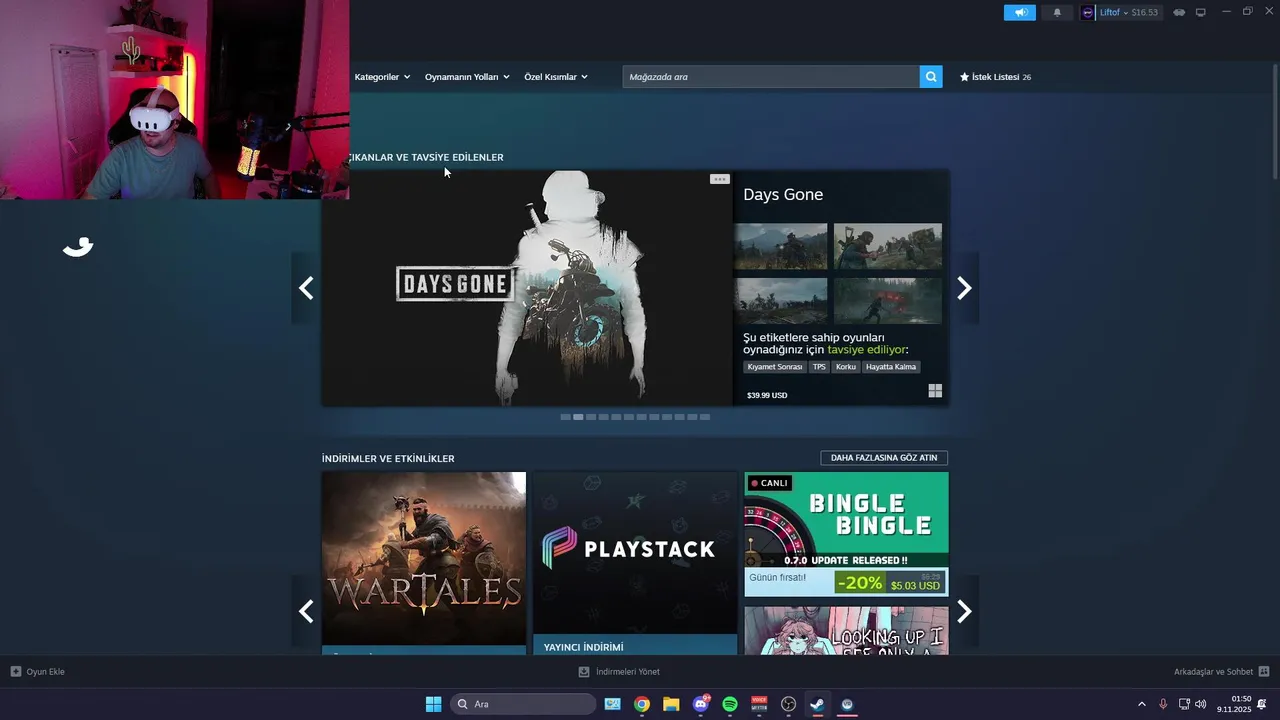Jump to the first carousel page dot

pyautogui.click(x=566, y=417)
